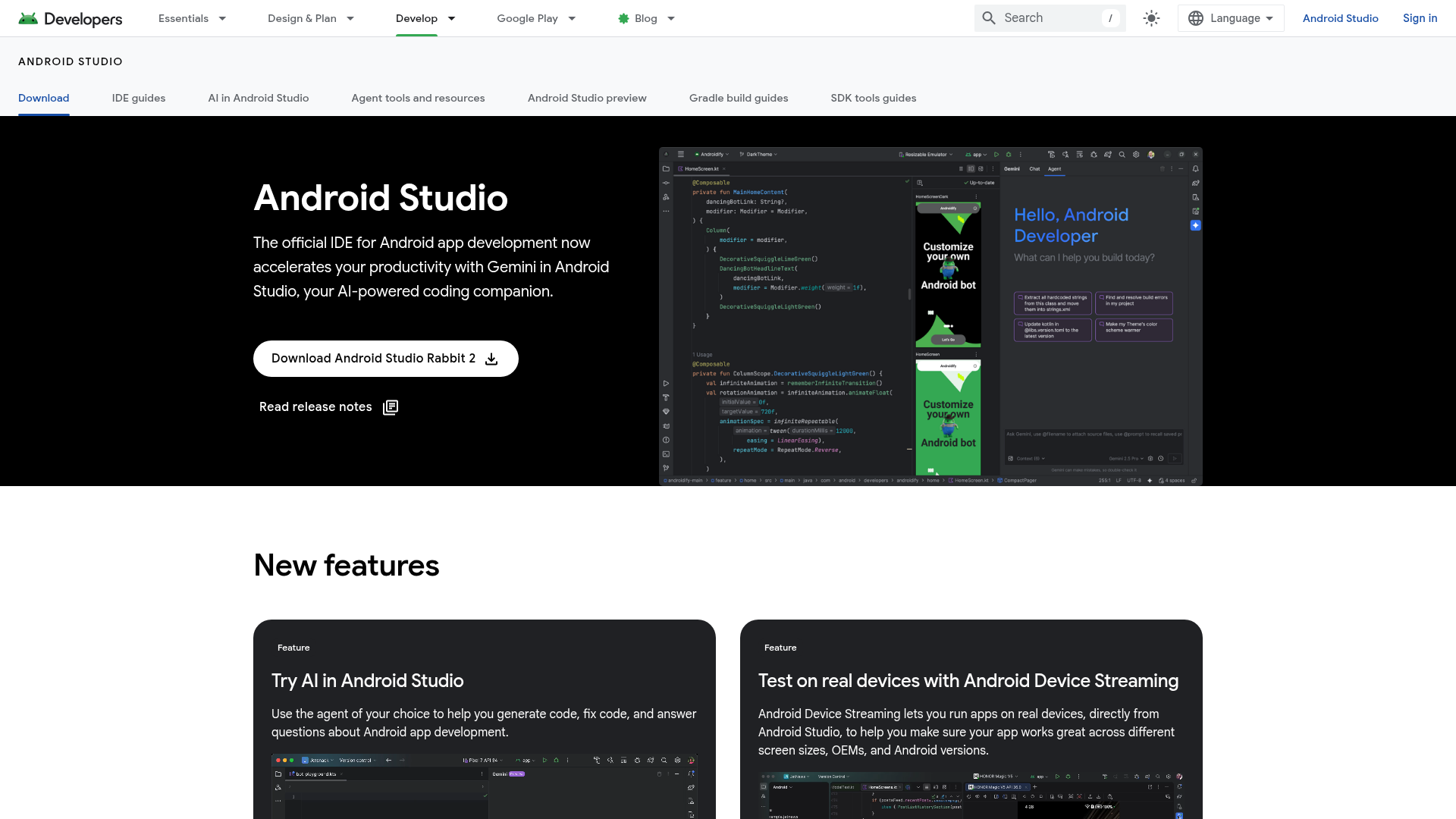Select the Download tab
1456x819 pixels.
point(44,99)
